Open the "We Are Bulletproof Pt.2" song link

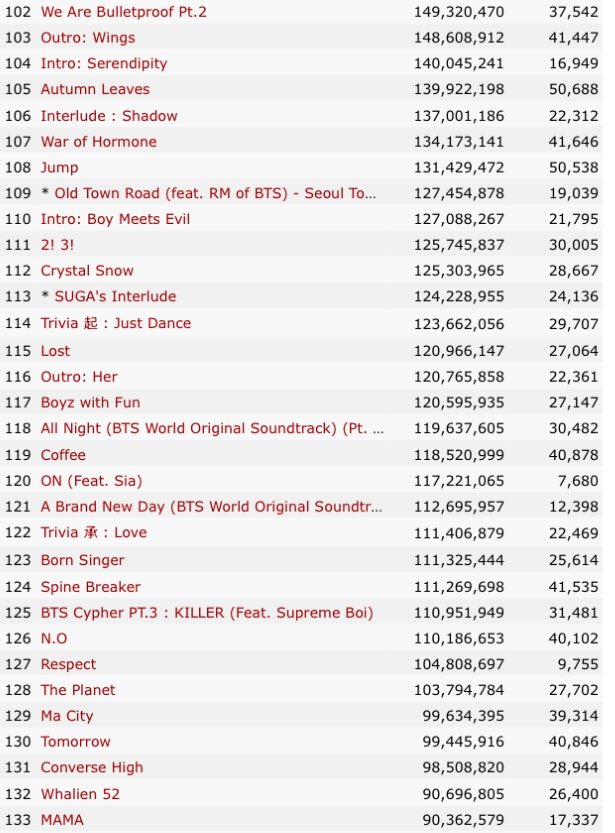[123, 12]
